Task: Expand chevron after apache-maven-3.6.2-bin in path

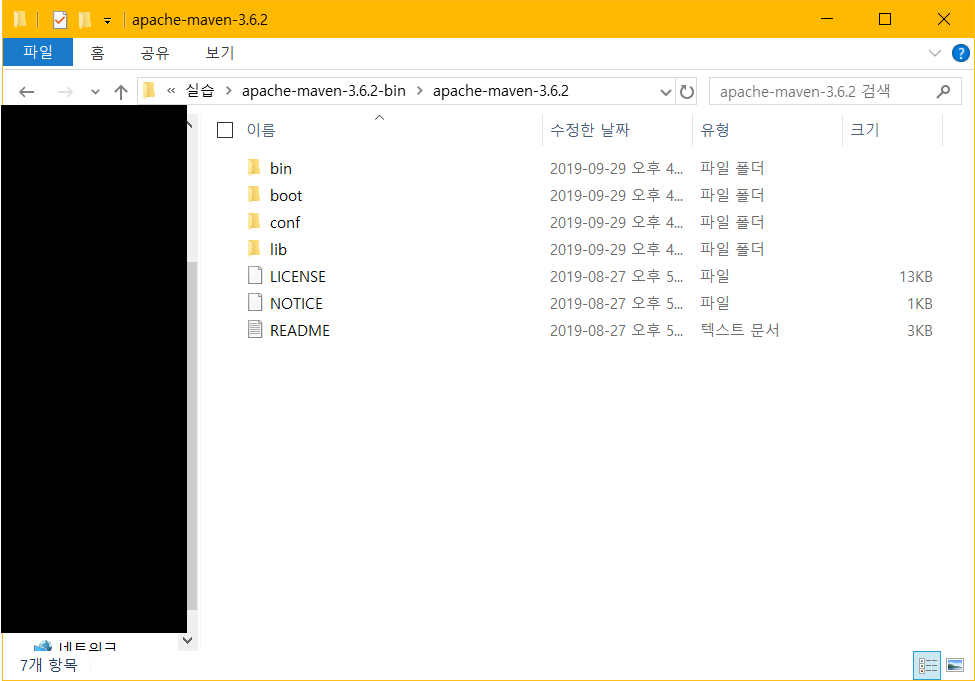Action: click(x=420, y=91)
